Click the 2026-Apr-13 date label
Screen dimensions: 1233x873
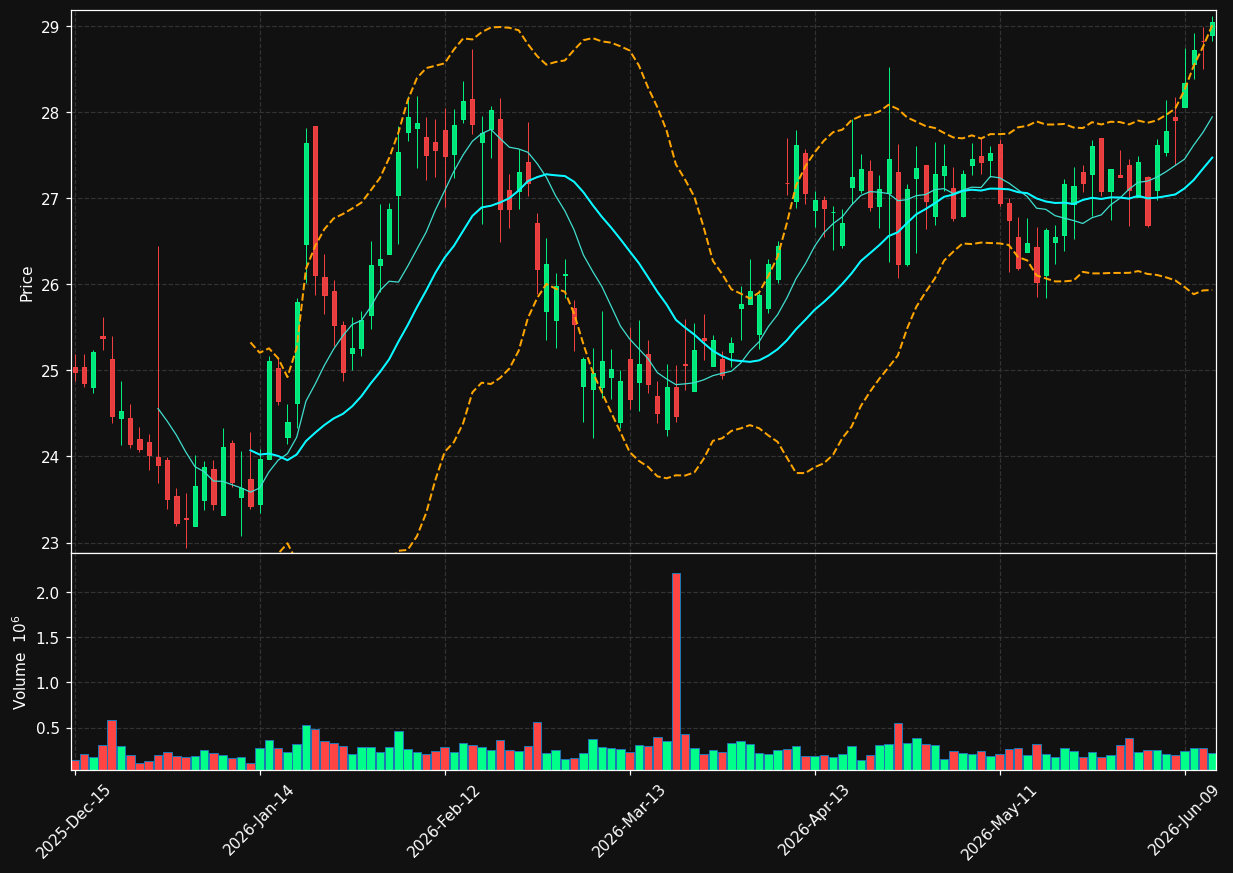(x=814, y=821)
